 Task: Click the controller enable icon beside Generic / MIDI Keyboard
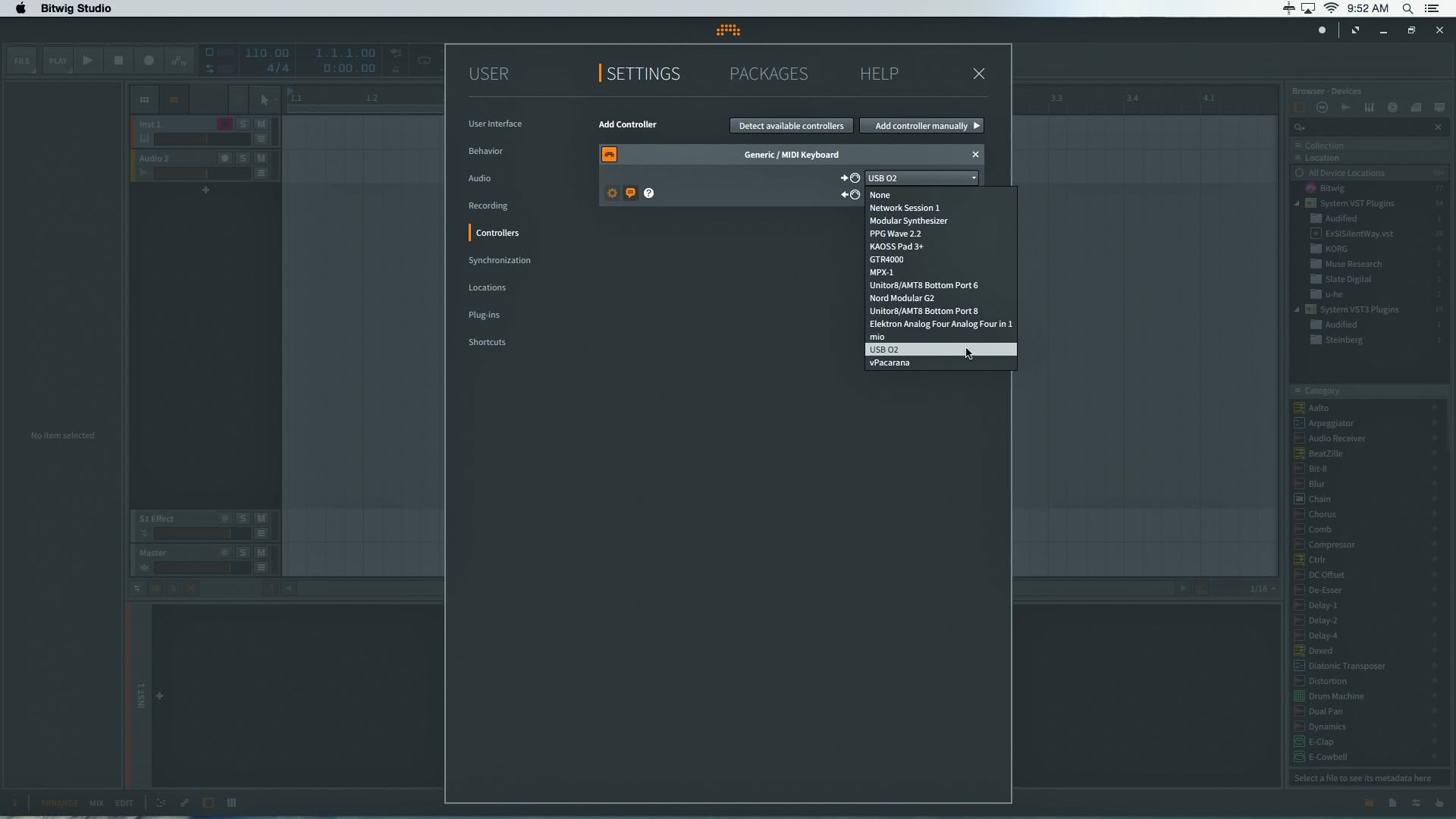pyautogui.click(x=609, y=155)
